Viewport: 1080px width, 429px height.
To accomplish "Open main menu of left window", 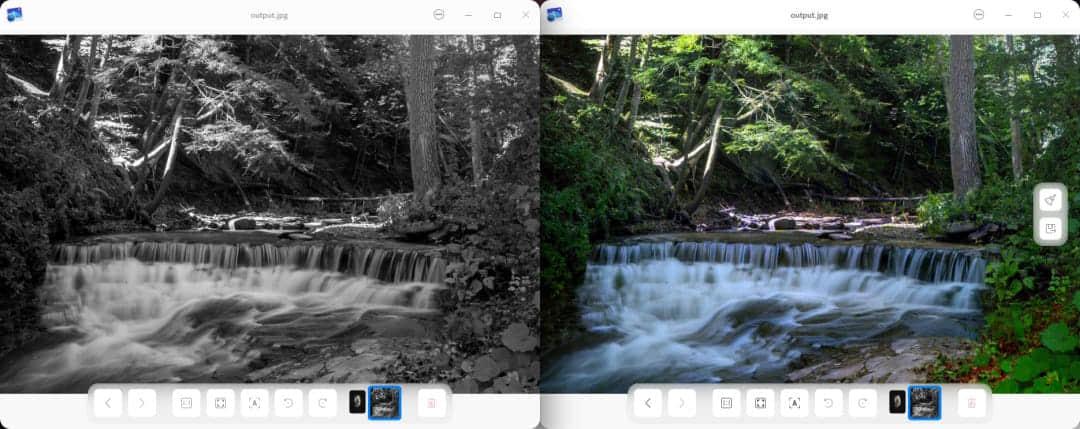I will 439,15.
